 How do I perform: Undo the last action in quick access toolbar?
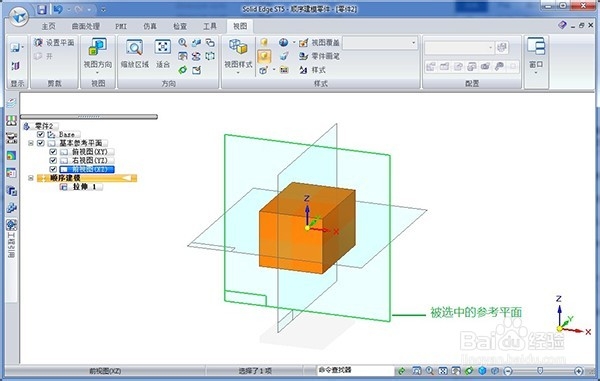pos(58,9)
